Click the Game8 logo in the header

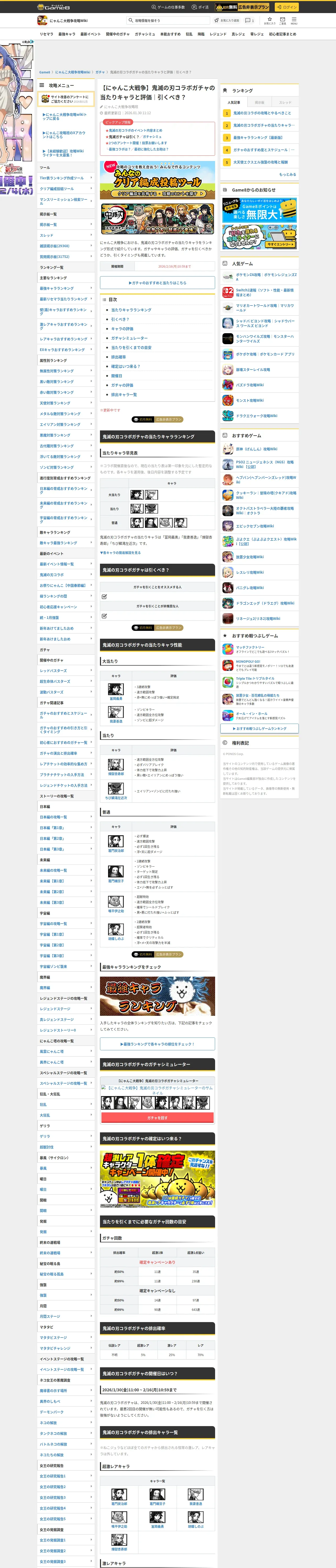tap(54, 7)
